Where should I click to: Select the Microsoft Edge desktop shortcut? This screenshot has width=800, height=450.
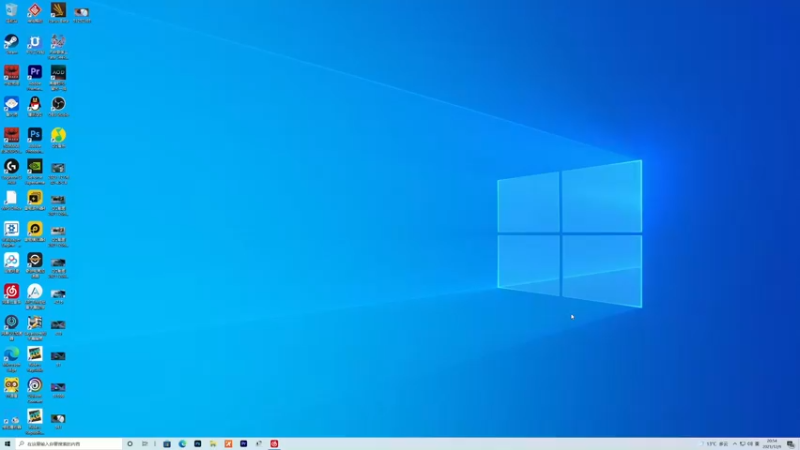tap(11, 359)
